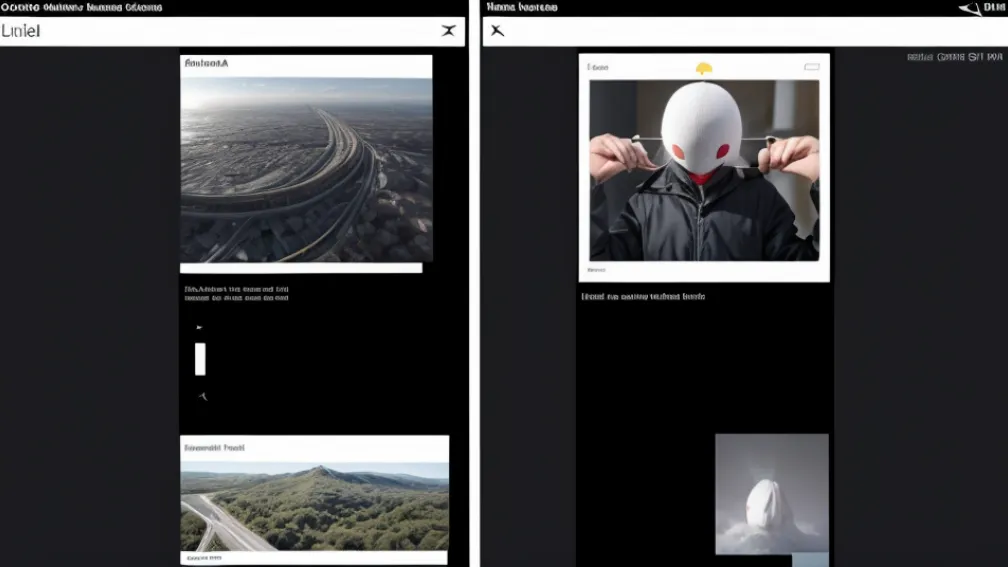Screen dimensions: 1008x567
Task: Click the small play arrow below the highway photo
Action: tap(199, 327)
